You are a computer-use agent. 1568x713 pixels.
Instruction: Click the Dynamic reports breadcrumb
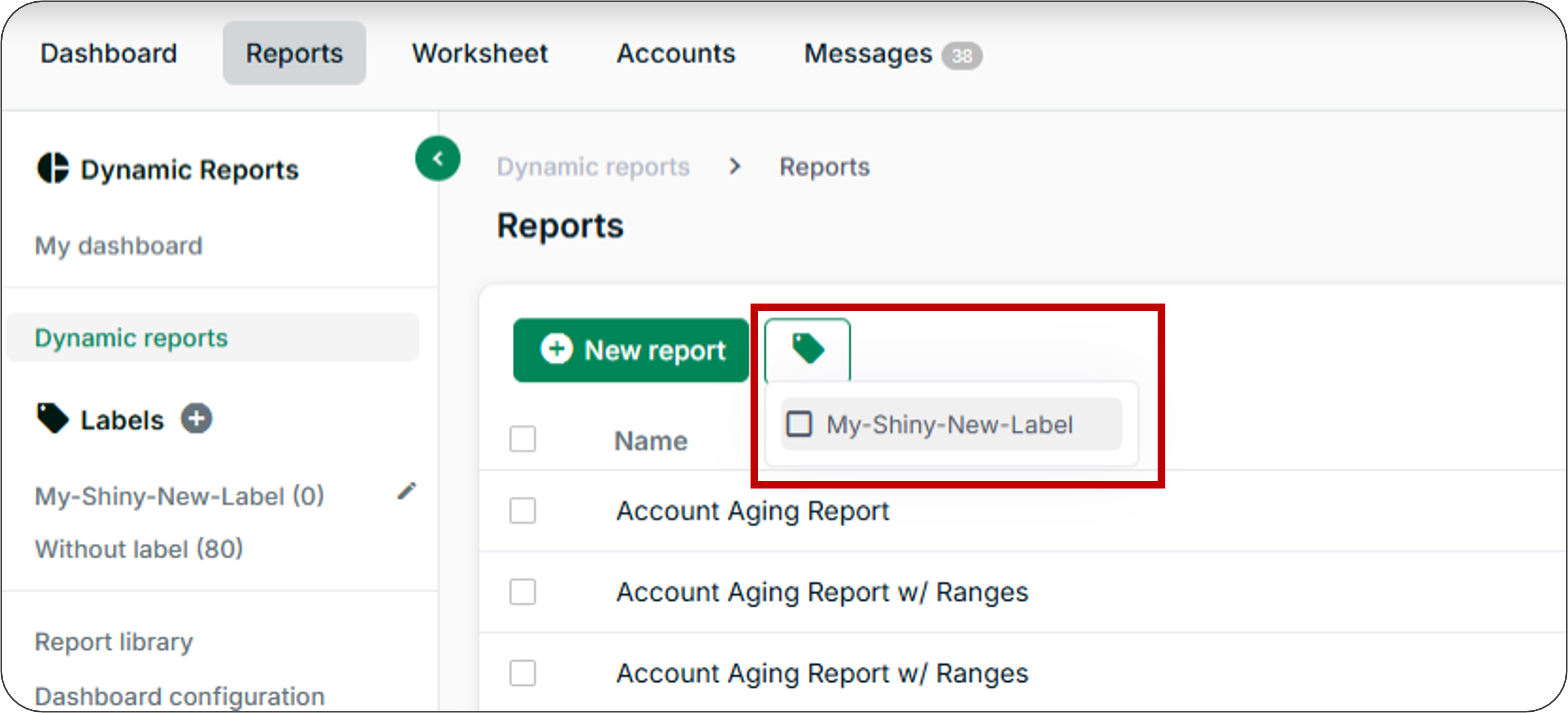coord(593,167)
